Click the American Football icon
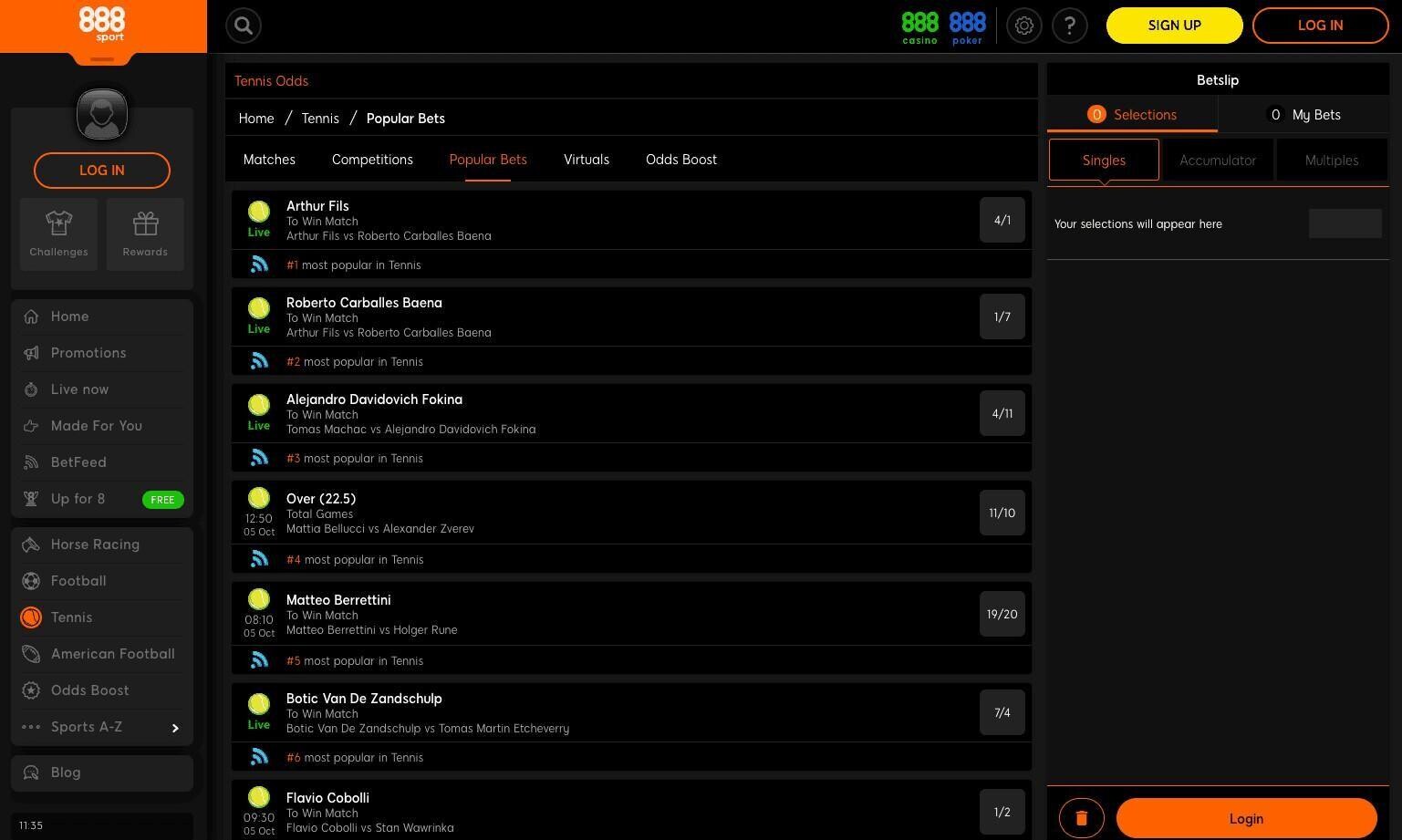Image resolution: width=1402 pixels, height=840 pixels. click(x=31, y=654)
